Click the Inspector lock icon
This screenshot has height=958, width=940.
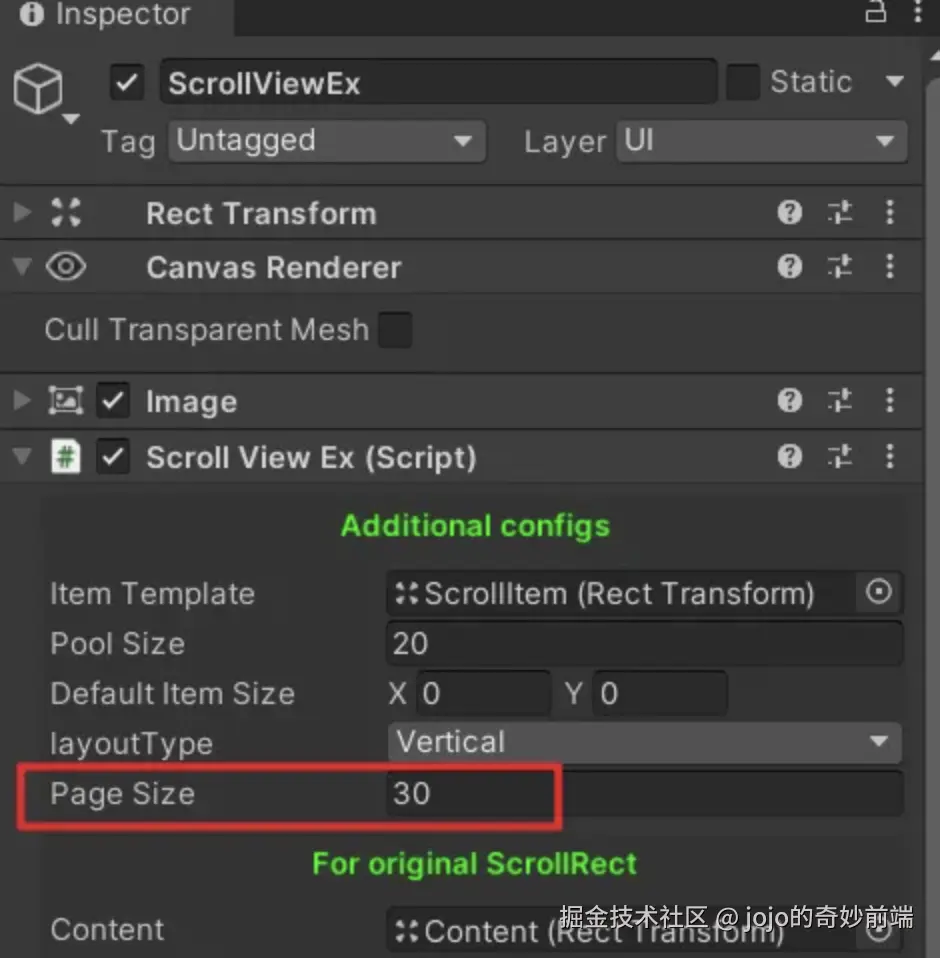876,12
